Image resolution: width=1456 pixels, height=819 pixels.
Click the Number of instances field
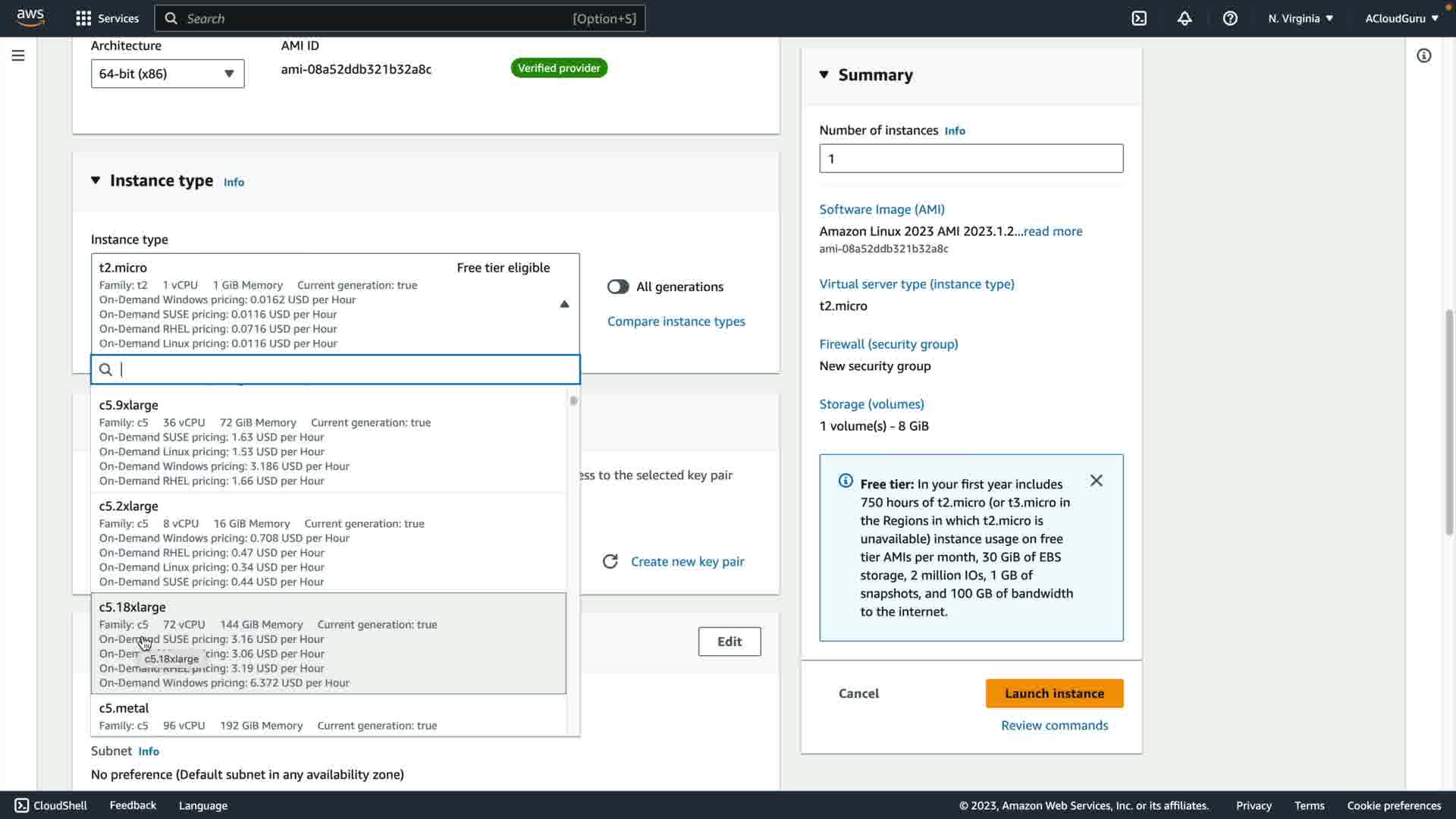(x=971, y=158)
